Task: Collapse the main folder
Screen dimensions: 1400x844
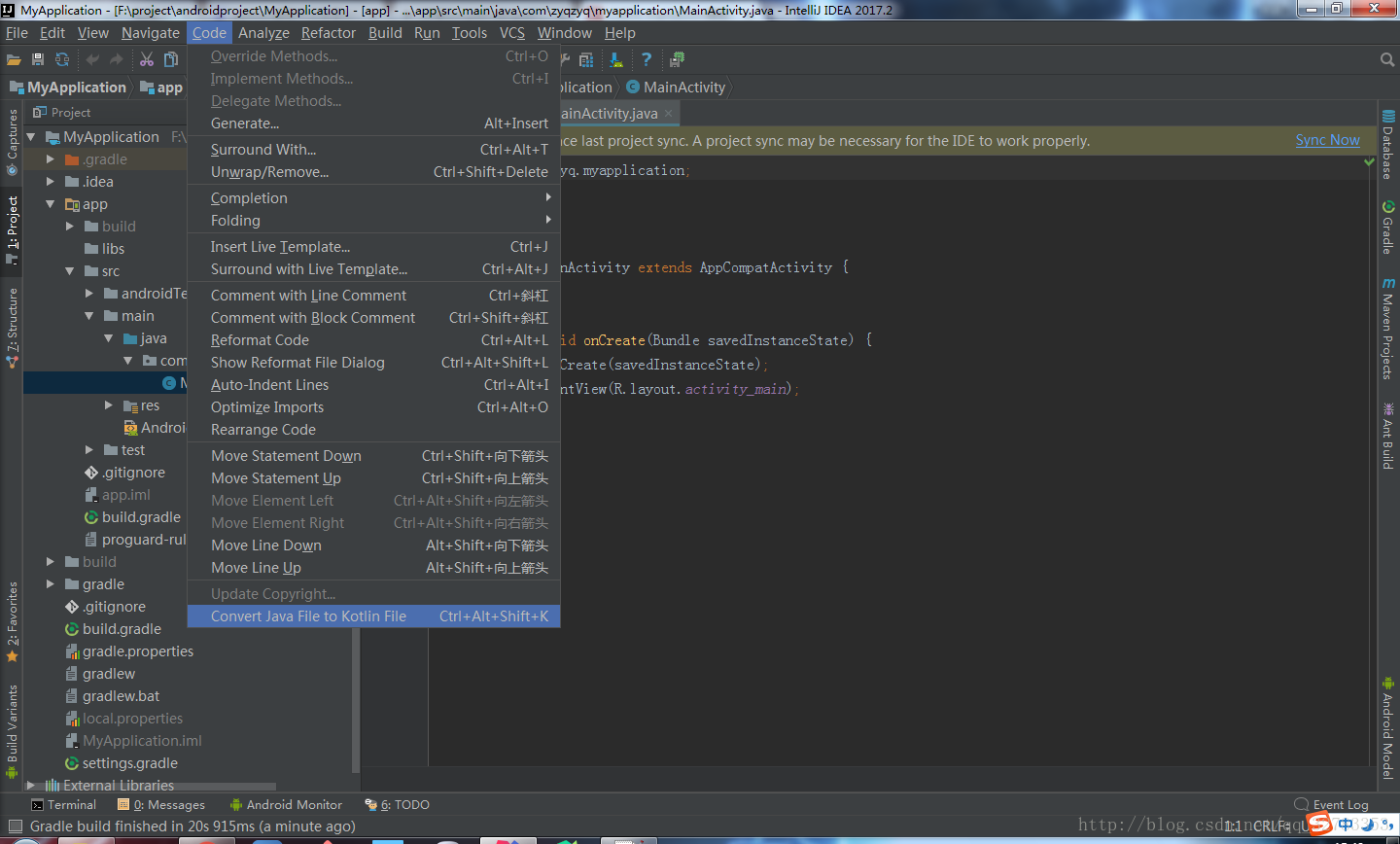Action: [x=89, y=316]
